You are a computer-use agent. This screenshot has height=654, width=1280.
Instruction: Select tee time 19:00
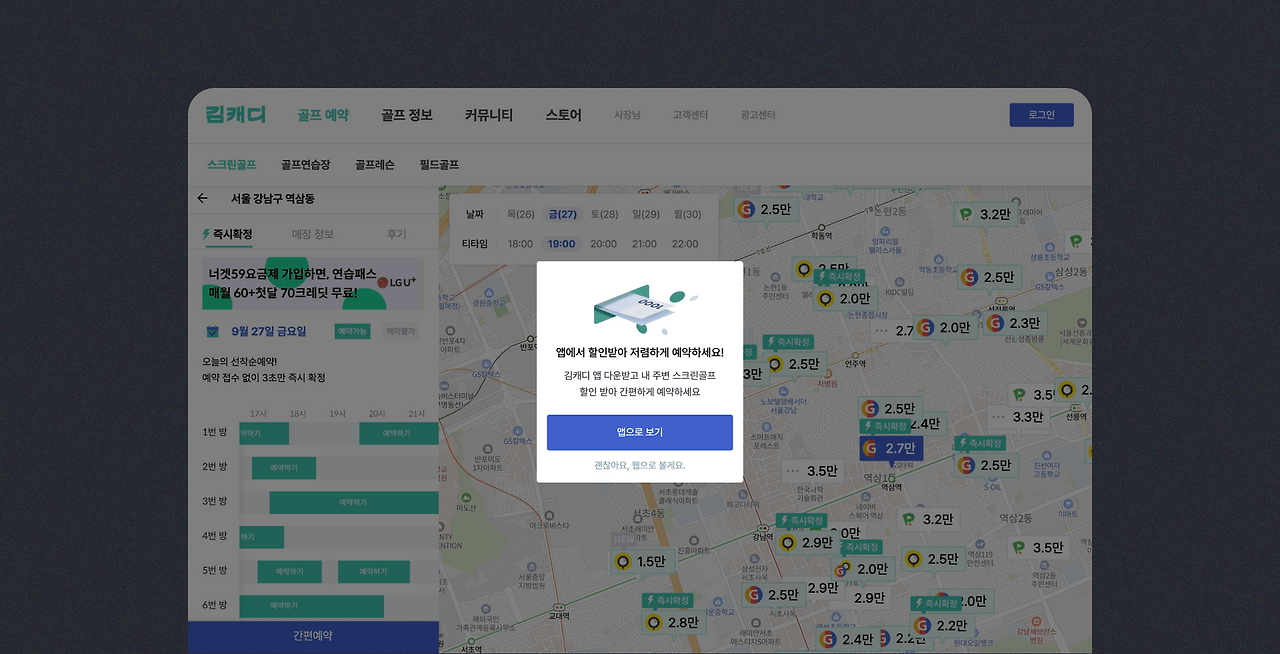(x=562, y=244)
